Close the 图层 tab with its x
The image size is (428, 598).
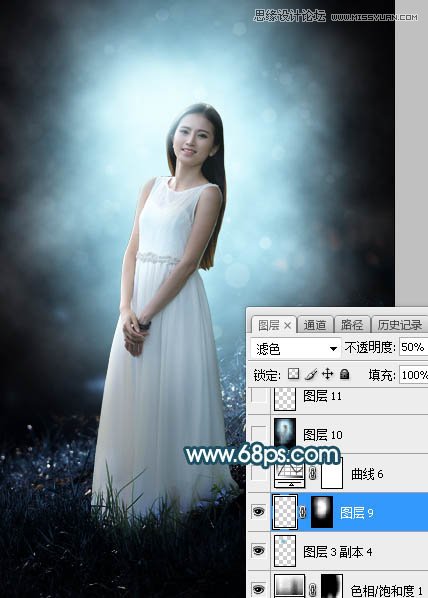click(x=288, y=325)
